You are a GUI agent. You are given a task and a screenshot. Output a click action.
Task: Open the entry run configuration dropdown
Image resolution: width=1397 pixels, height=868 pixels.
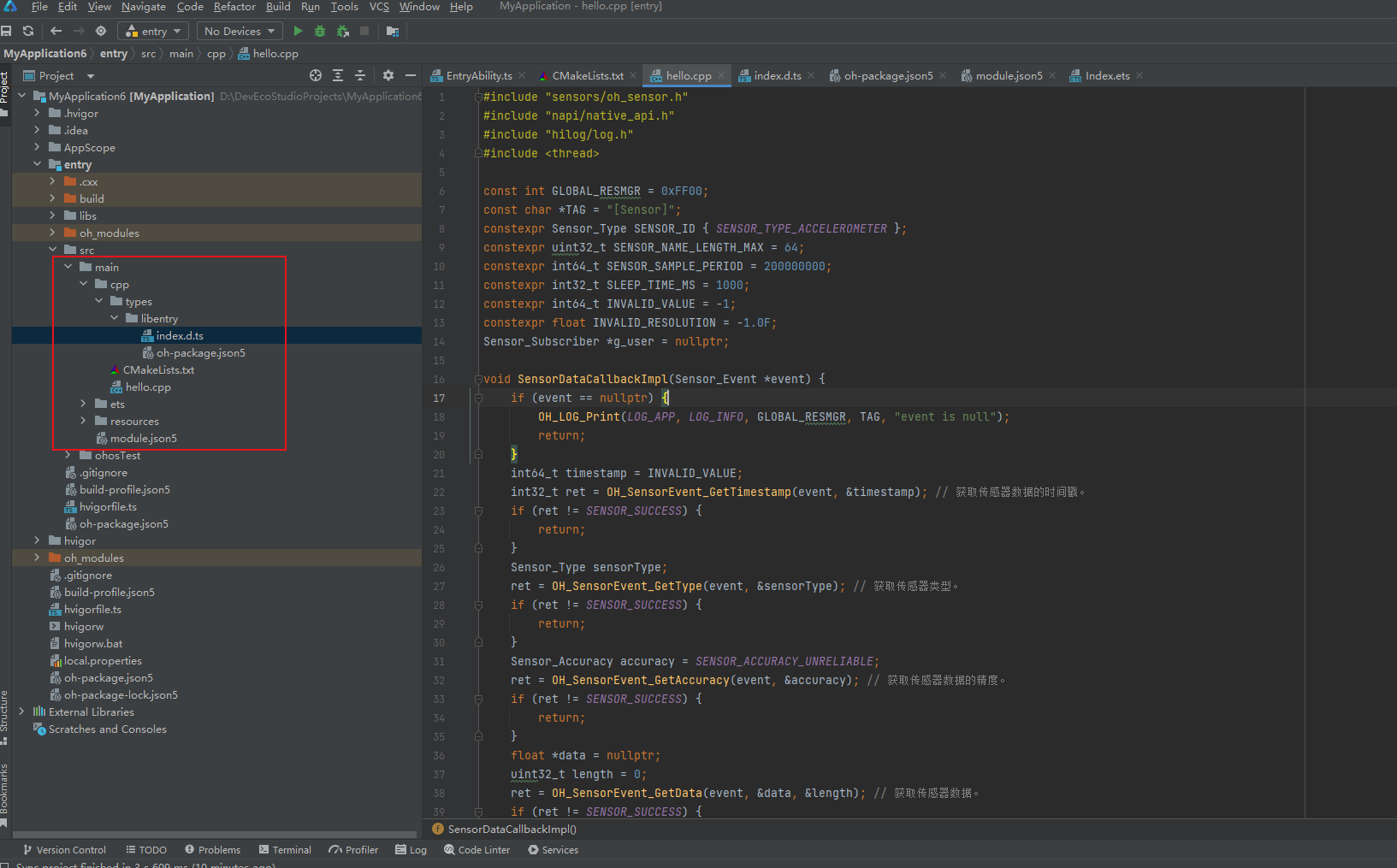click(x=154, y=31)
